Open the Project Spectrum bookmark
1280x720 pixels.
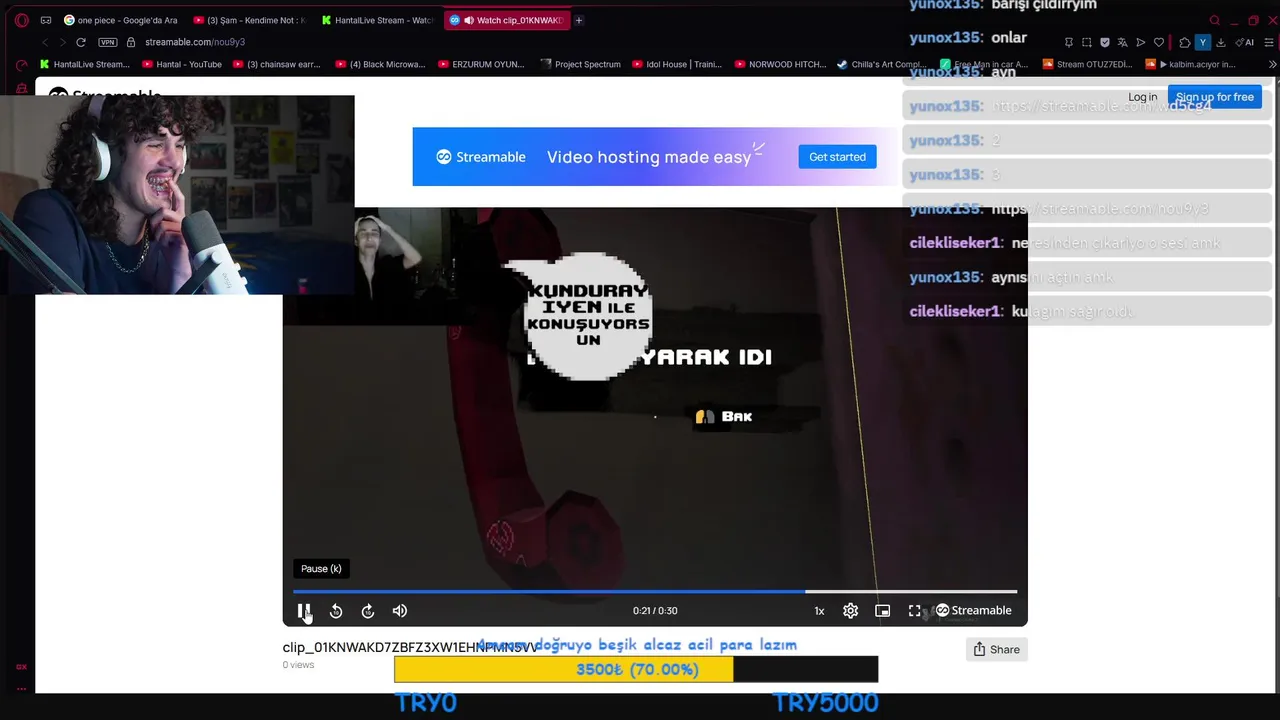click(x=581, y=64)
